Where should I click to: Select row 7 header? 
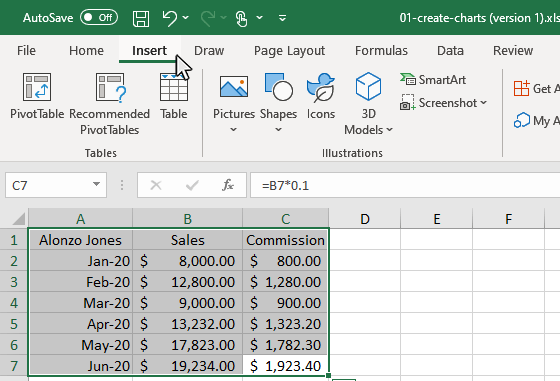[14, 366]
